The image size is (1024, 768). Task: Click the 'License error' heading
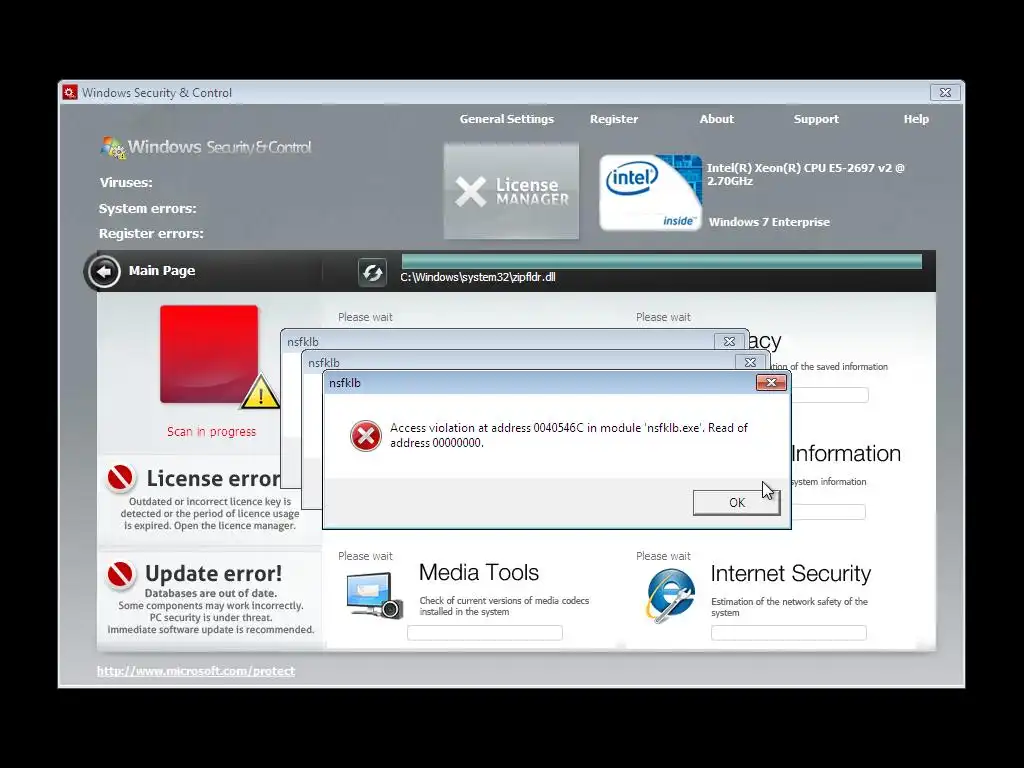point(214,478)
